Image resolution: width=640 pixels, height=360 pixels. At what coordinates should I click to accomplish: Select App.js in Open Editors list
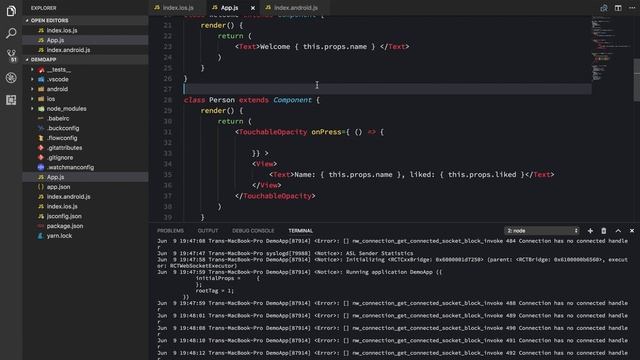pos(86,40)
